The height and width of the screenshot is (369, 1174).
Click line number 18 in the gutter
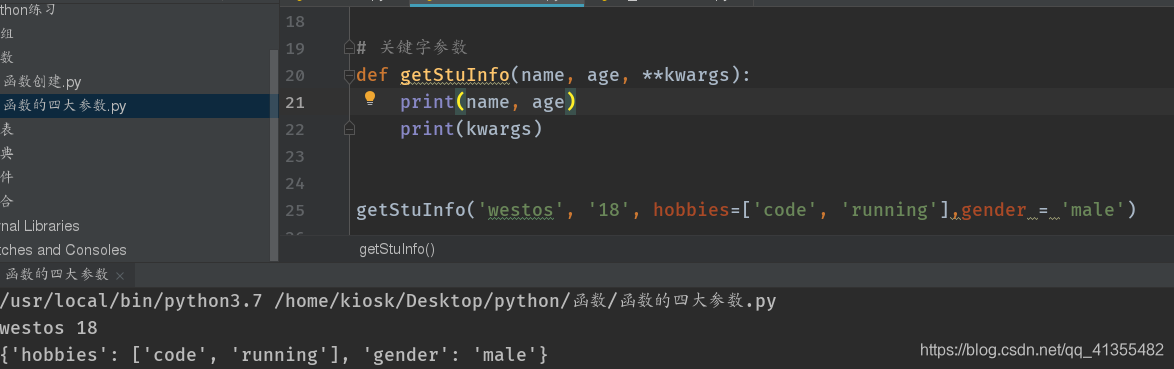pyautogui.click(x=295, y=22)
